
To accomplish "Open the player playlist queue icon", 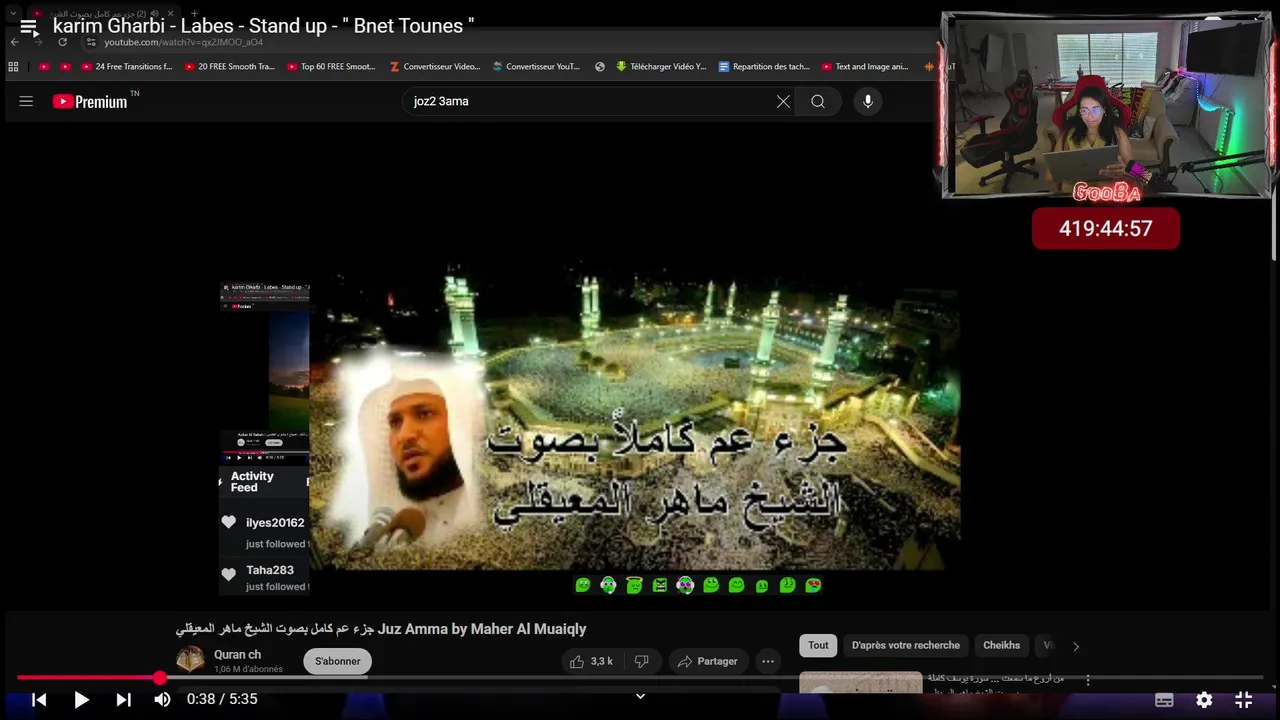I will point(29,27).
